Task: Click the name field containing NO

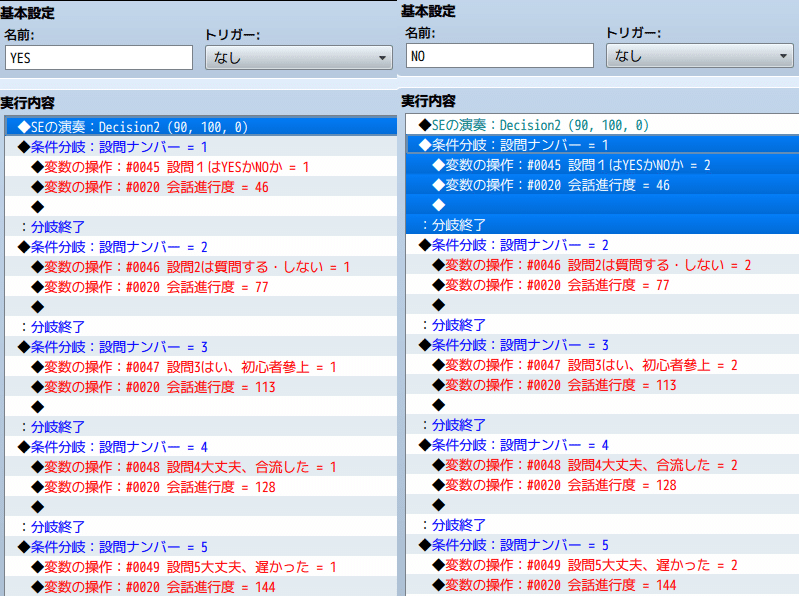Action: coord(500,56)
